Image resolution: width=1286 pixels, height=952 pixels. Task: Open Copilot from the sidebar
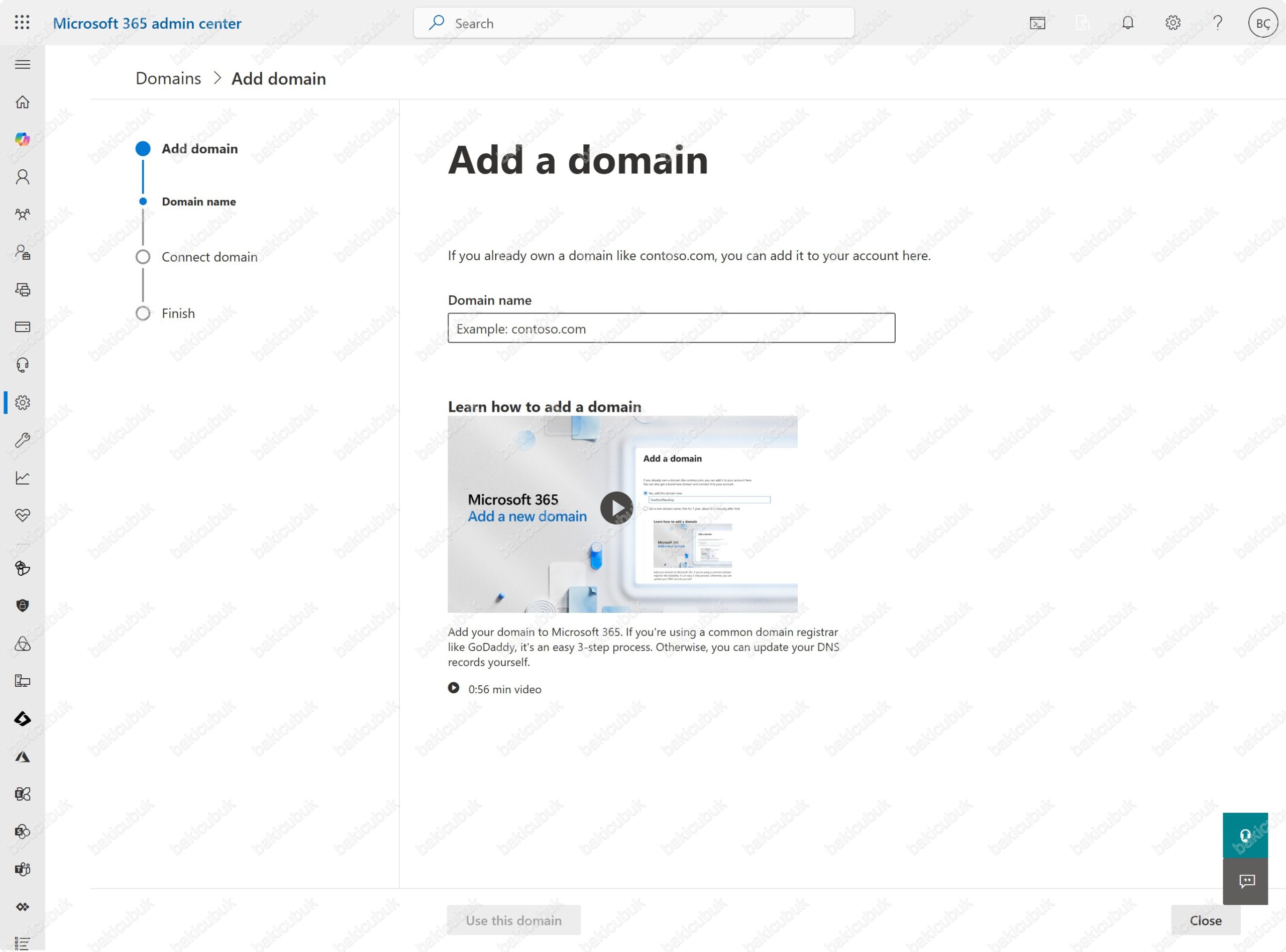23,139
